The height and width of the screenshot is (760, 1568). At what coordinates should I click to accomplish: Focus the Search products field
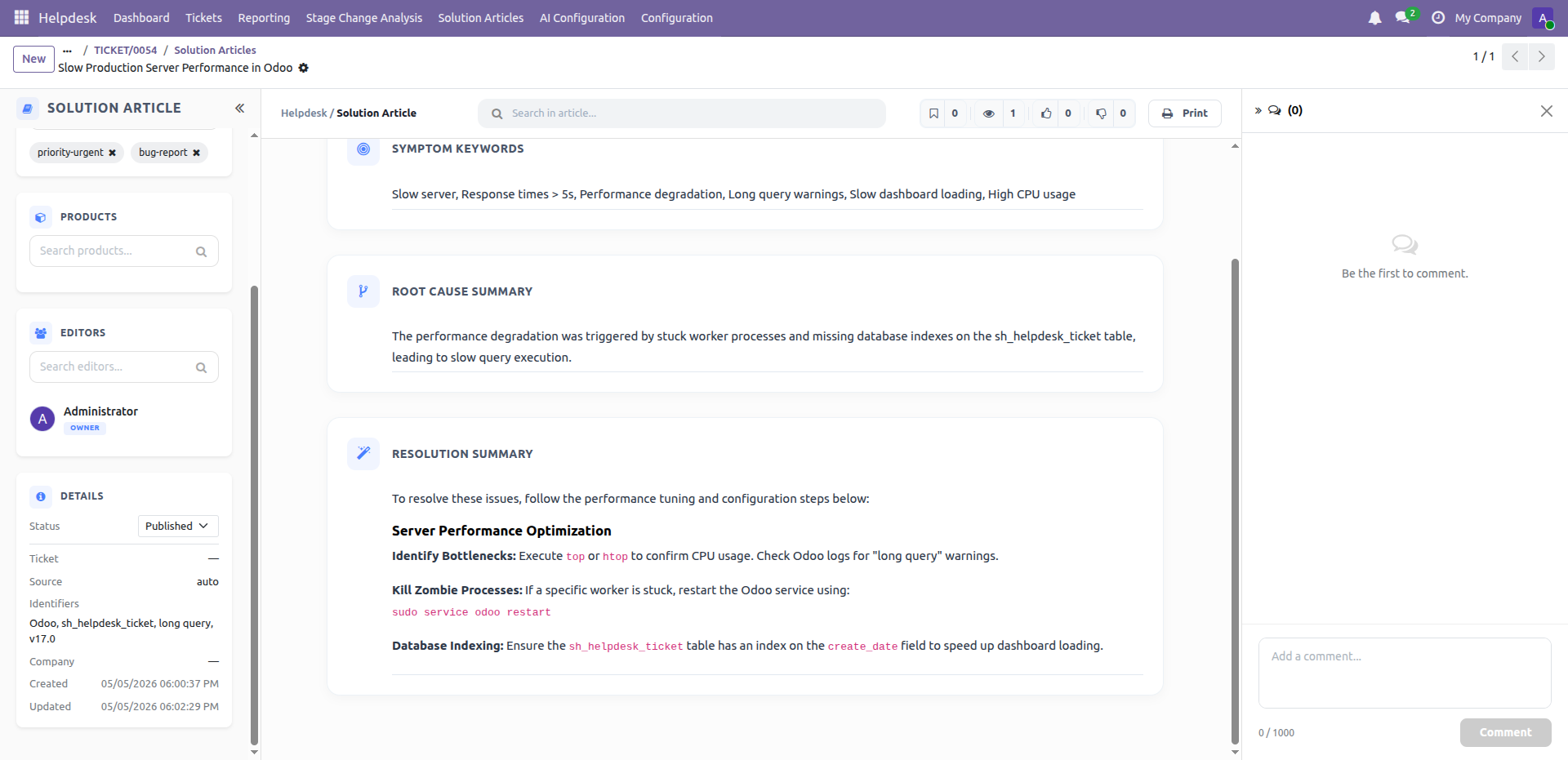(x=124, y=251)
